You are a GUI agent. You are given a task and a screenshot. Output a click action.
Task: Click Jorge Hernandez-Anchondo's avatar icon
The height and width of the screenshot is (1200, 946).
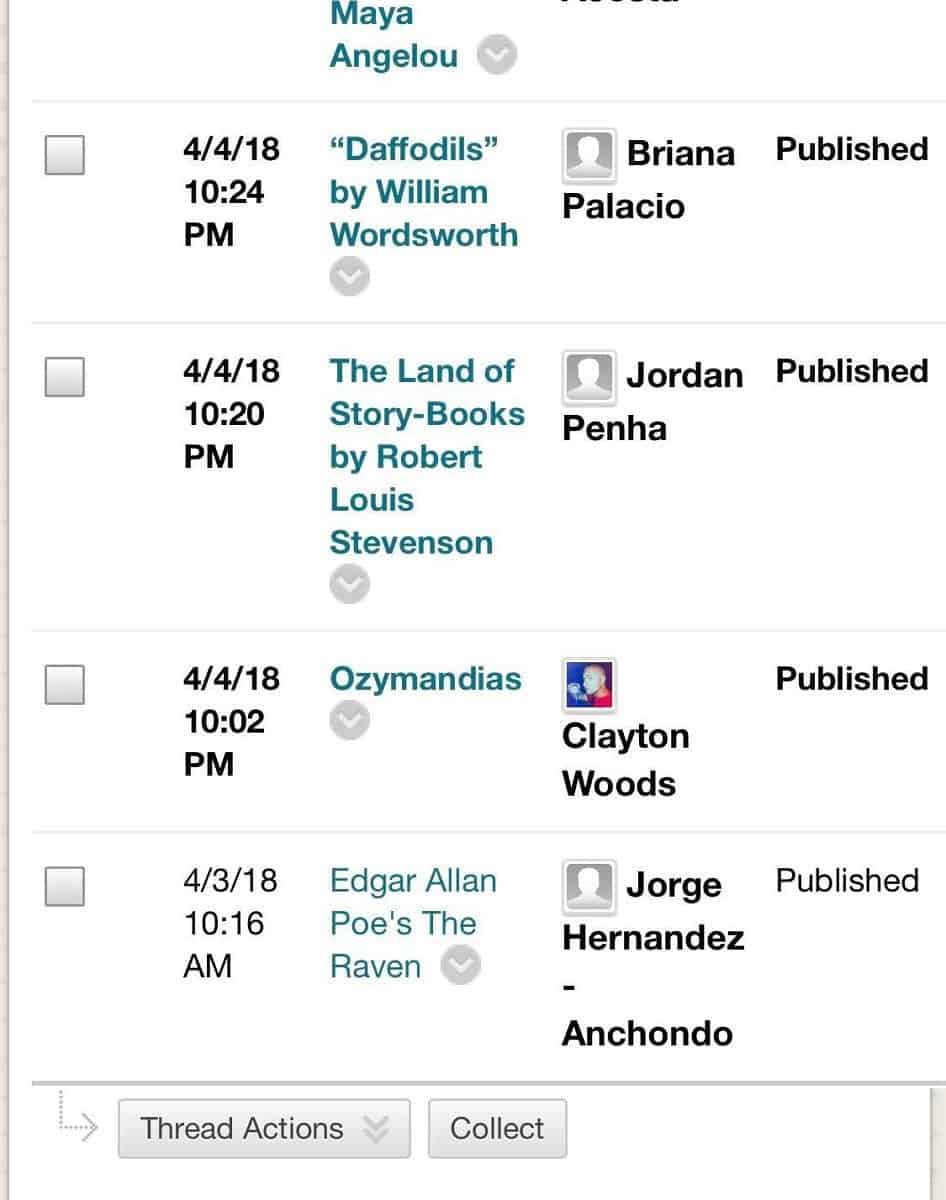pyautogui.click(x=588, y=885)
